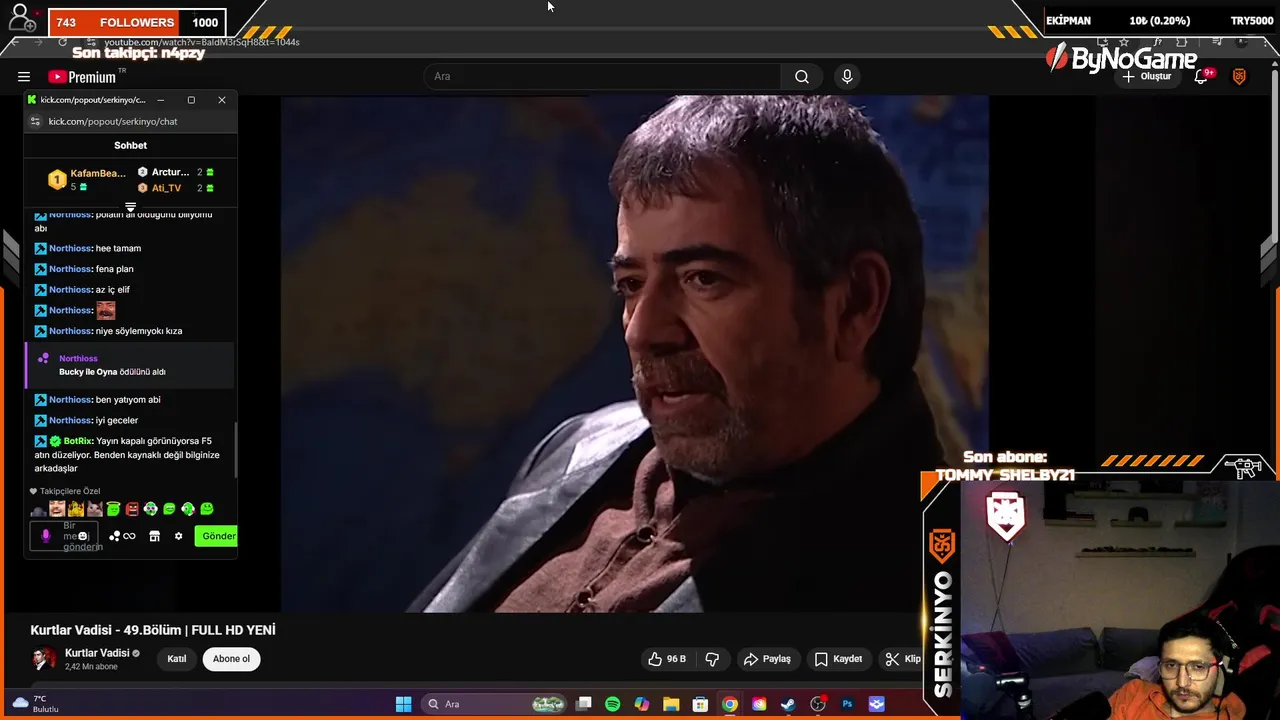Open Steam from the taskbar
Screen dimensions: 1280x720
click(x=788, y=704)
